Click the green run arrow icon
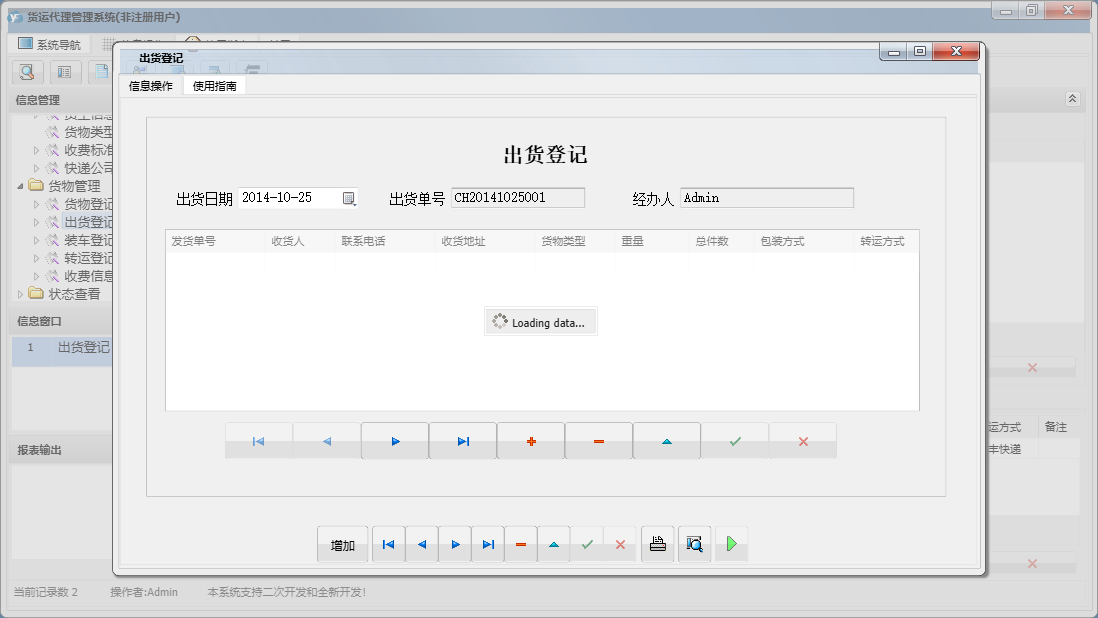The height and width of the screenshot is (618, 1098). [731, 544]
